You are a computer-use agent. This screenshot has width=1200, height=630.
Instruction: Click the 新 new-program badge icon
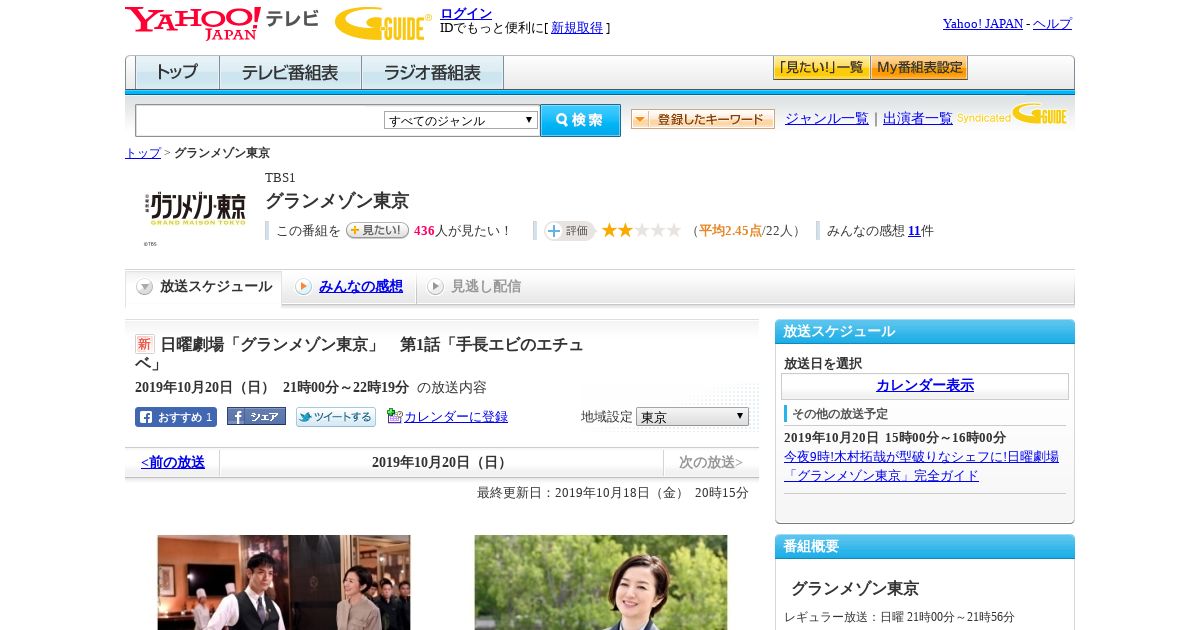pos(145,344)
